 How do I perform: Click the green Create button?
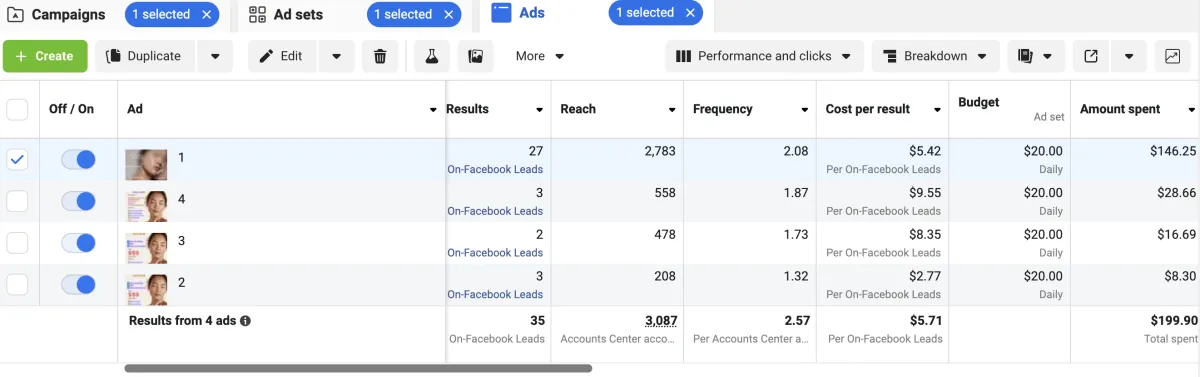click(x=45, y=56)
